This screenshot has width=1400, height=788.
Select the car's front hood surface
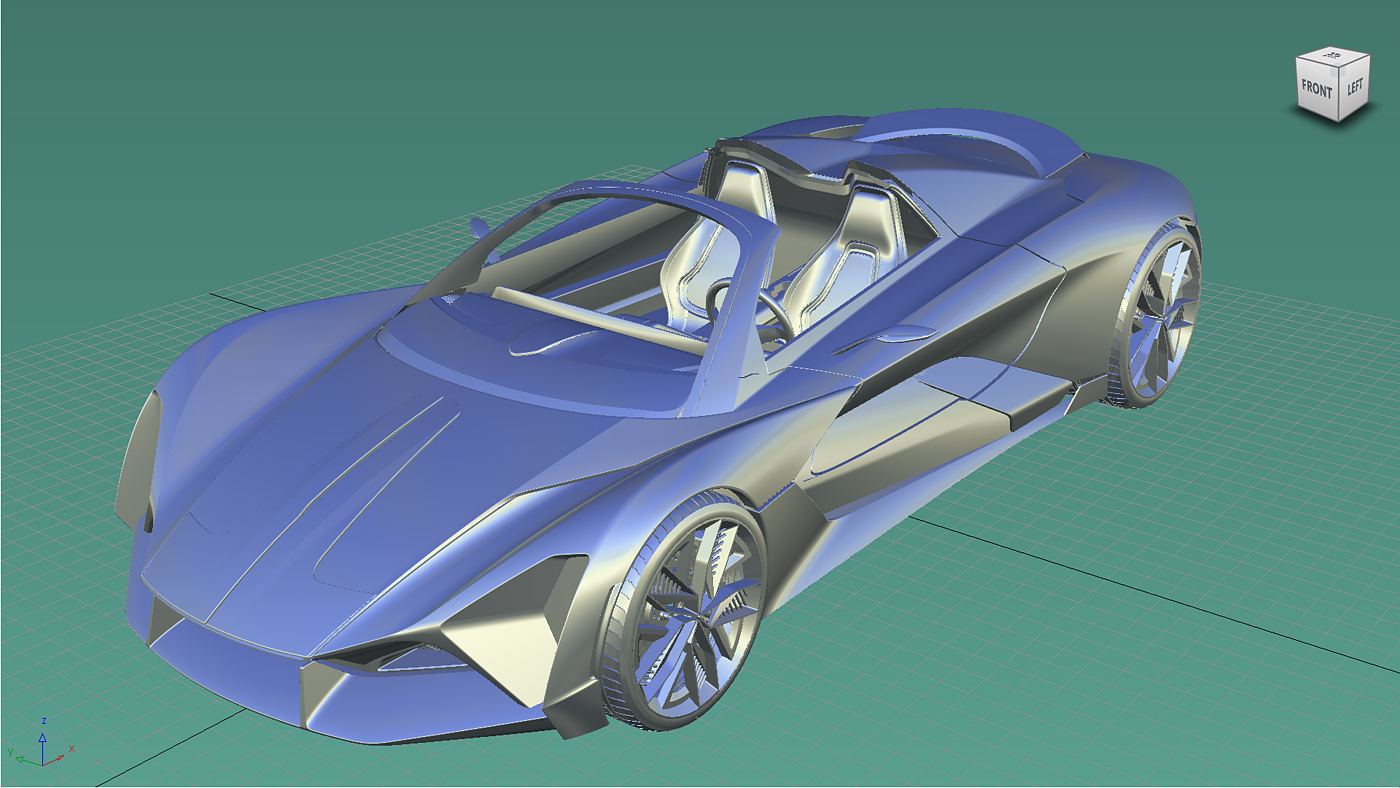pos(330,480)
